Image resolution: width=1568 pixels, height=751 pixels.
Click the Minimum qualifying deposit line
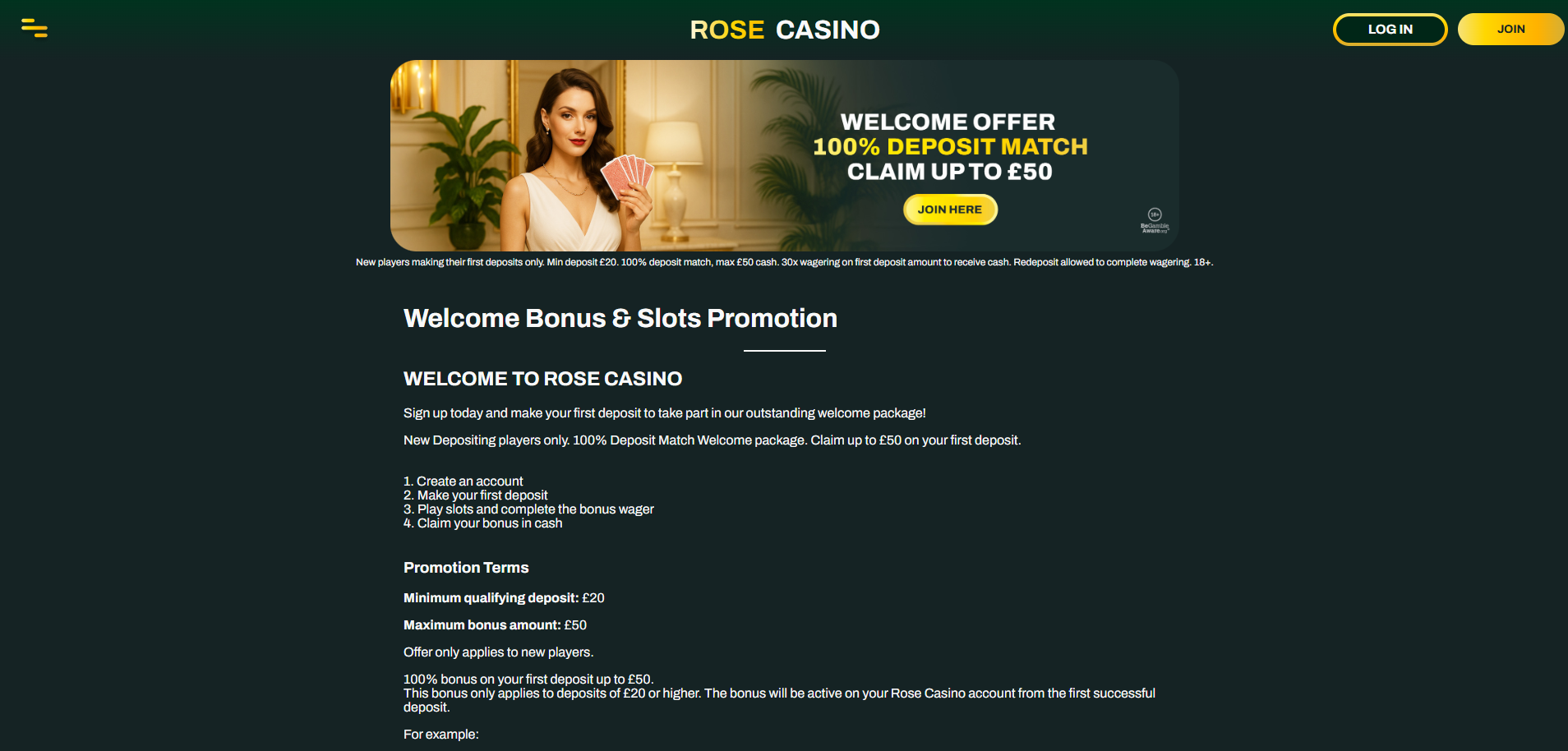coord(504,598)
